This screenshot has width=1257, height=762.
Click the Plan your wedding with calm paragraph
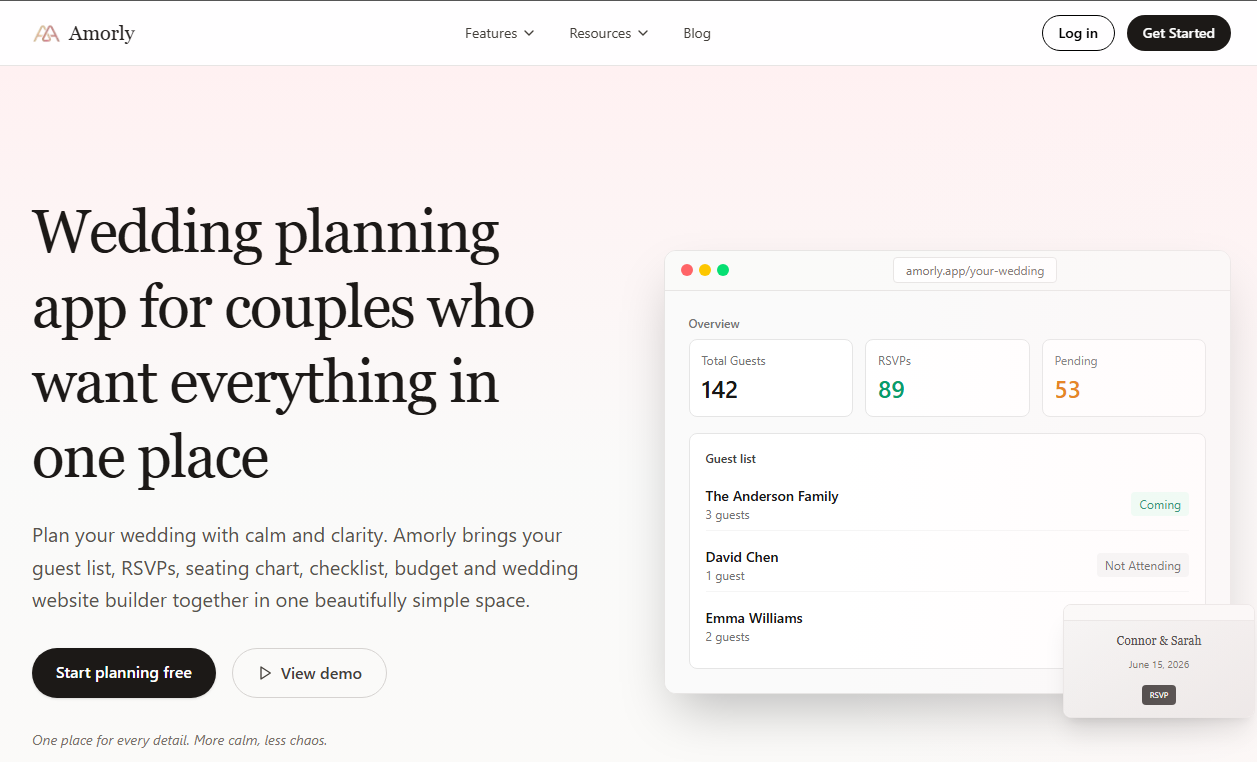coord(305,568)
